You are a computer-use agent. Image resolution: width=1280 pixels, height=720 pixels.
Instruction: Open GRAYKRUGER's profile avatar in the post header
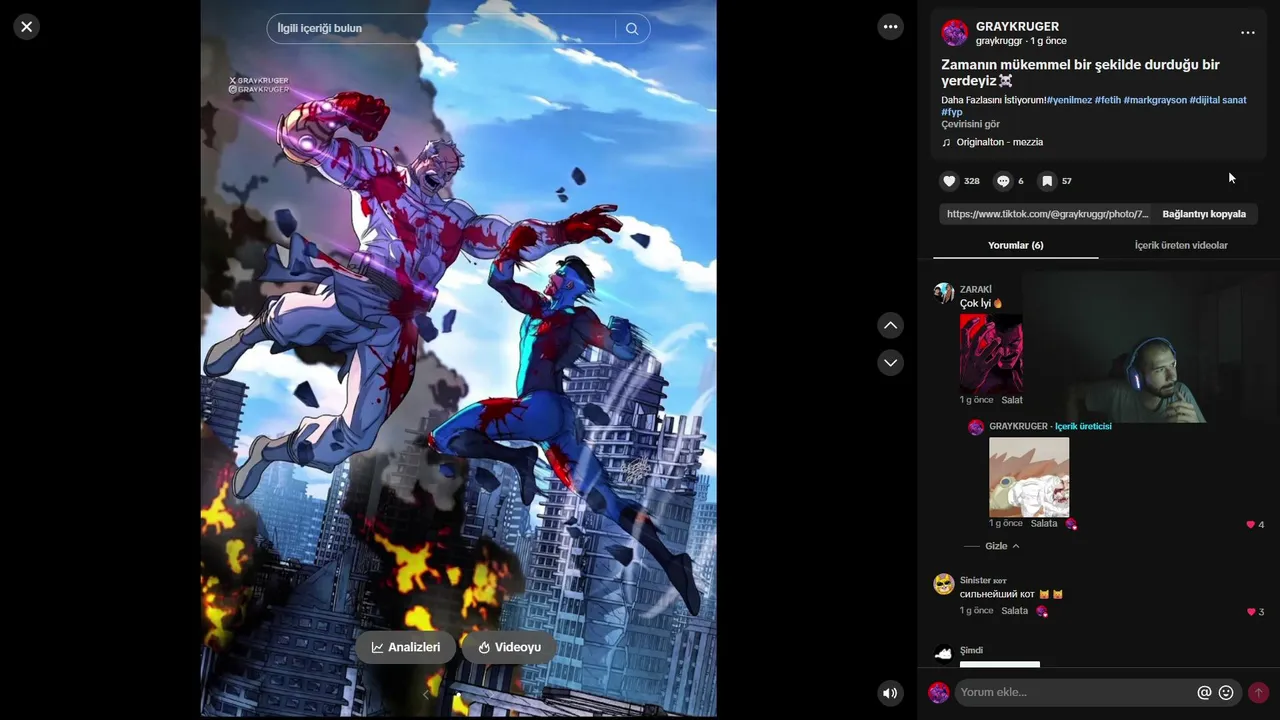point(955,33)
